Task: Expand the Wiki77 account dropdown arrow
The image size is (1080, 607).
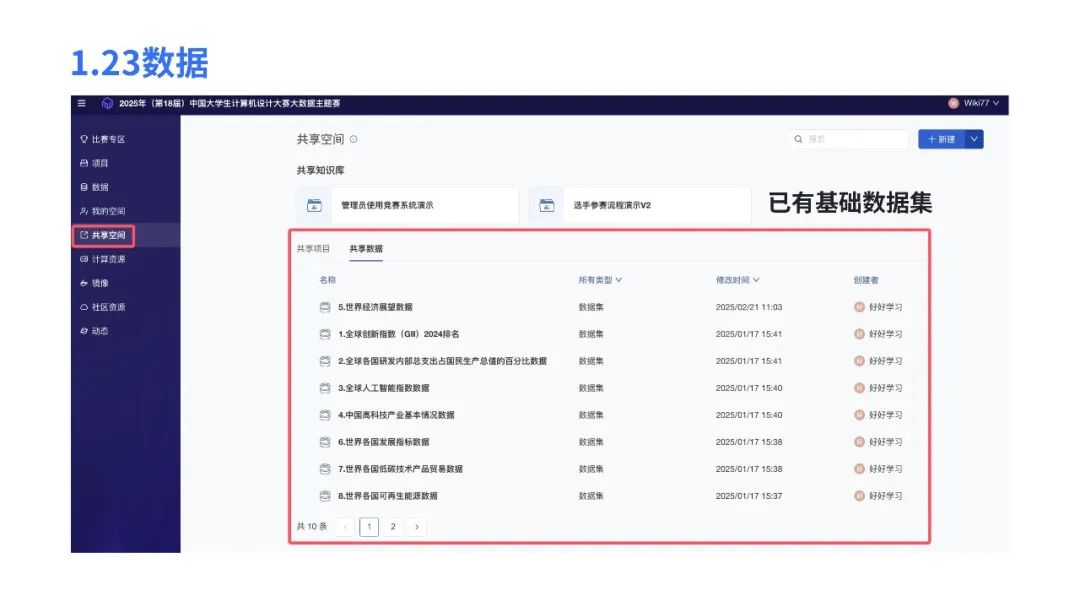Action: [996, 103]
